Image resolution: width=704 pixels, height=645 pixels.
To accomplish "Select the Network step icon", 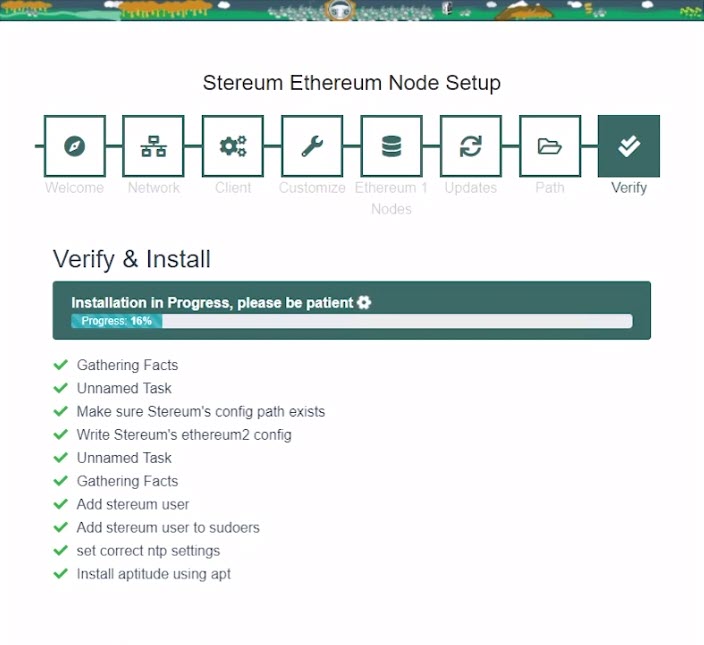I will click(x=154, y=146).
